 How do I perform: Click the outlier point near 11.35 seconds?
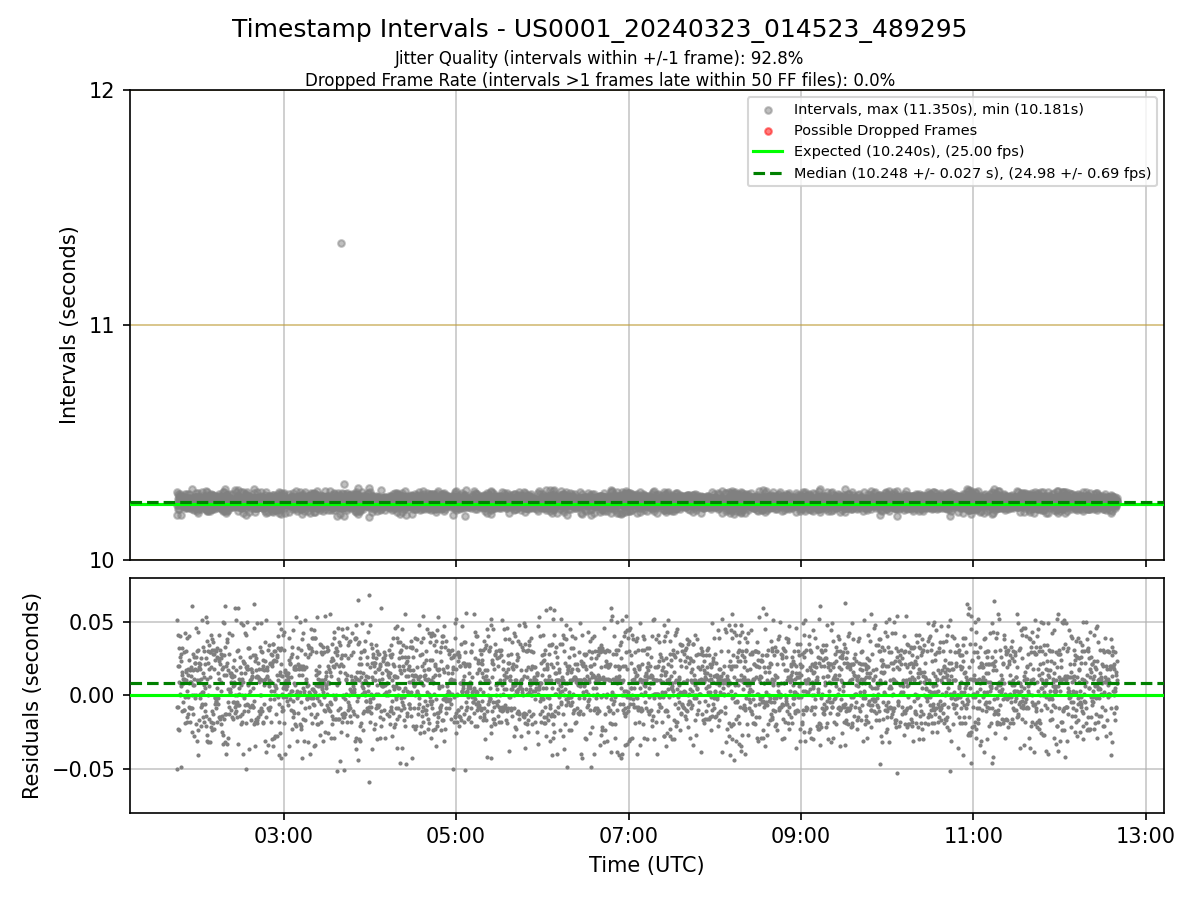[x=341, y=243]
